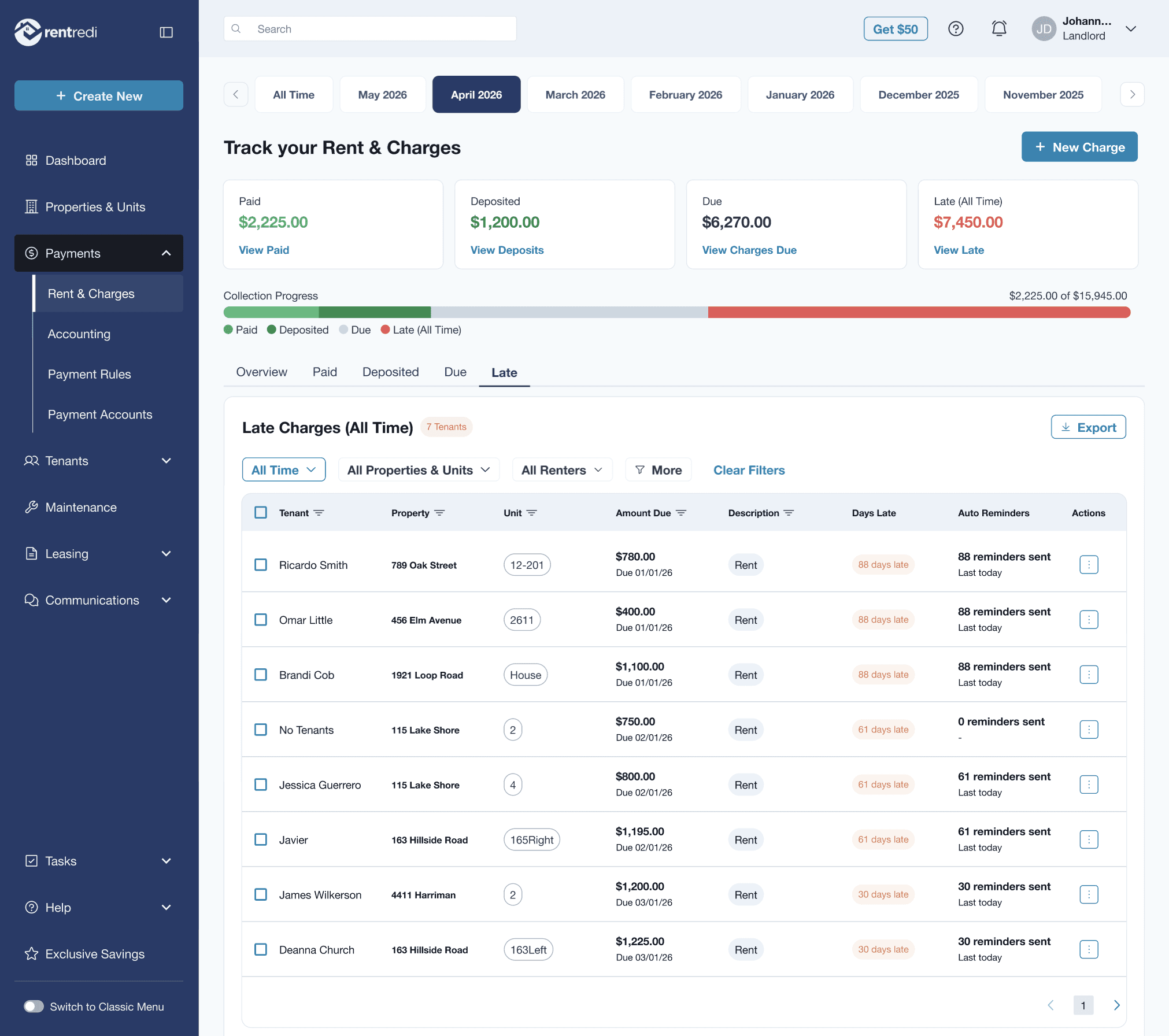Click the New Charge button

1079,147
